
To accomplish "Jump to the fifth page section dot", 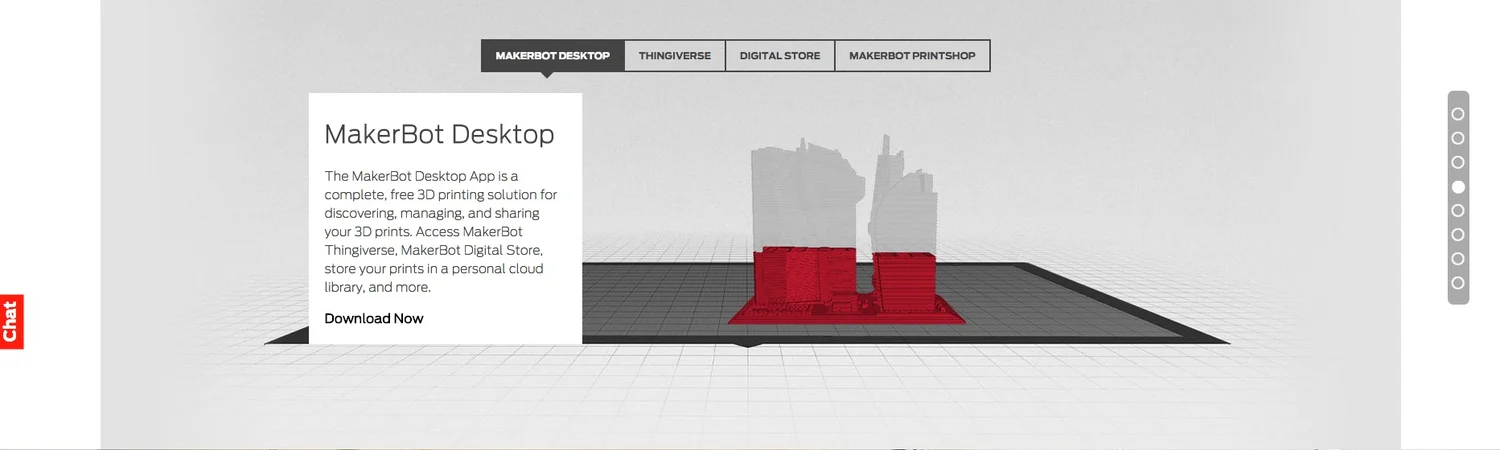I will click(1458, 211).
